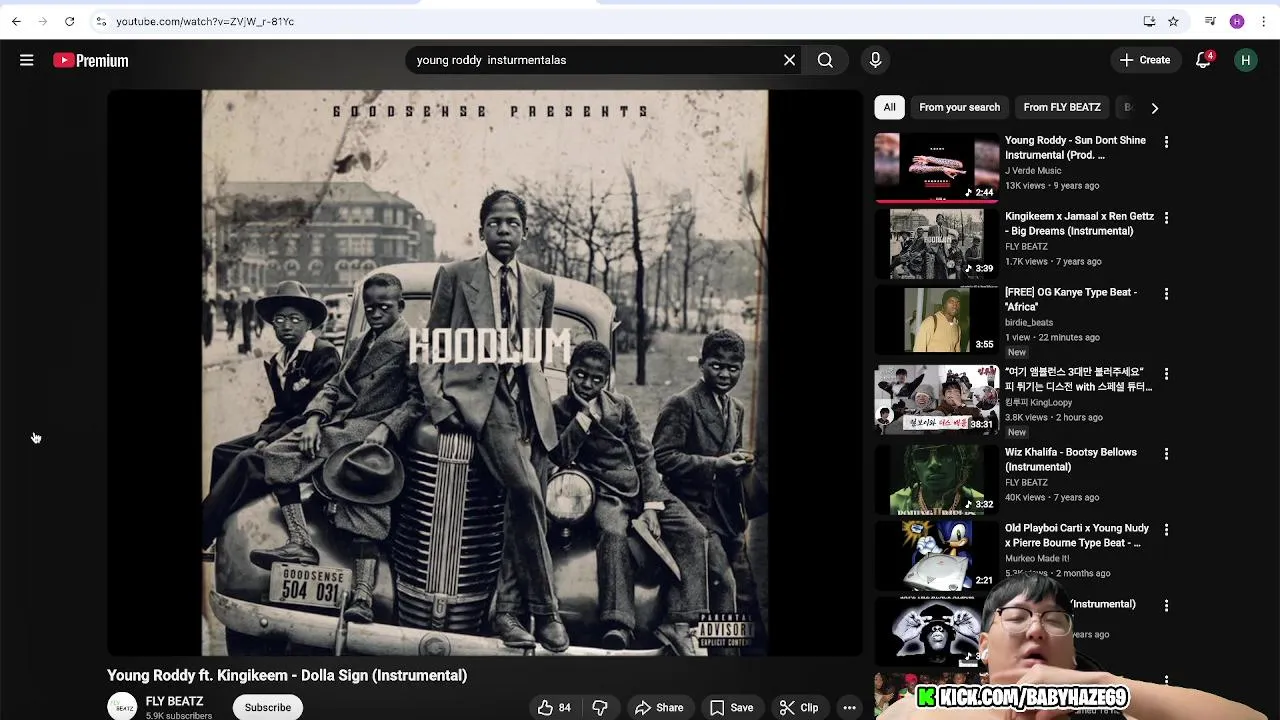Open options menu for Big Dreams Instrumental video

pos(1166,218)
